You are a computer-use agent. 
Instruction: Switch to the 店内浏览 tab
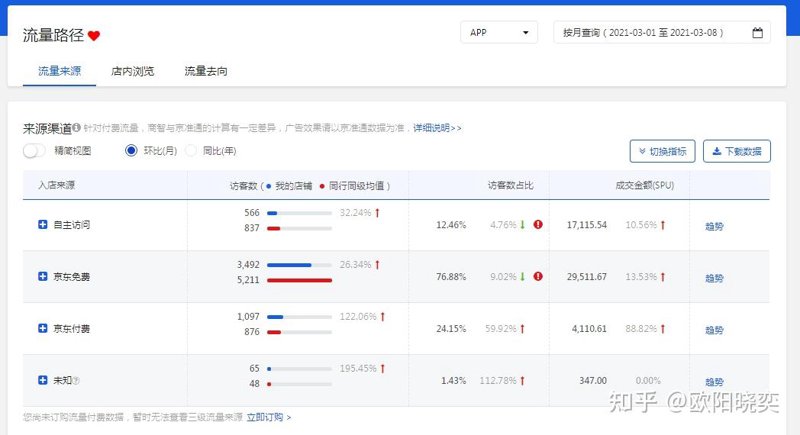(x=133, y=71)
